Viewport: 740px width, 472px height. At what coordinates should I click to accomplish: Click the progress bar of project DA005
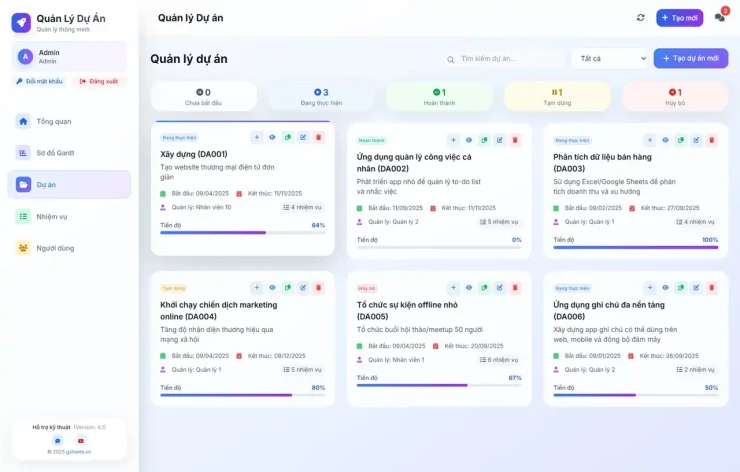click(439, 385)
